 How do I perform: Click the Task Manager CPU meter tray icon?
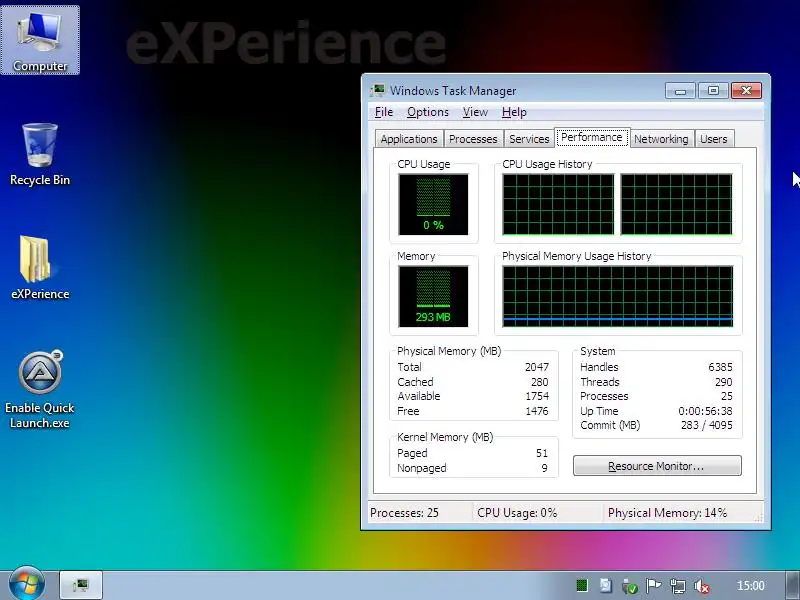click(x=582, y=586)
